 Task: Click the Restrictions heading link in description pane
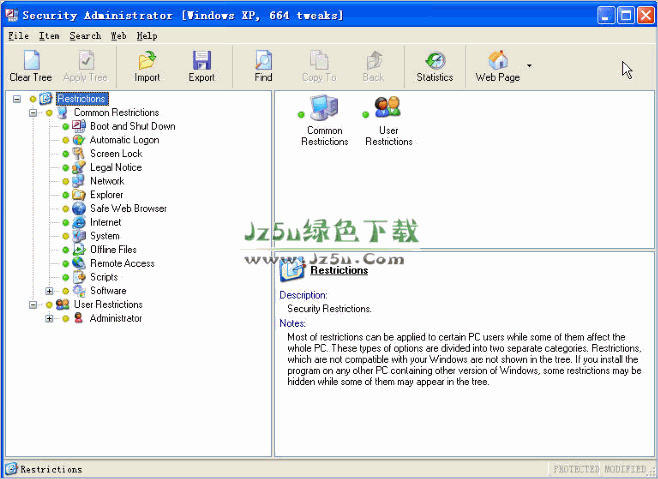tap(339, 270)
